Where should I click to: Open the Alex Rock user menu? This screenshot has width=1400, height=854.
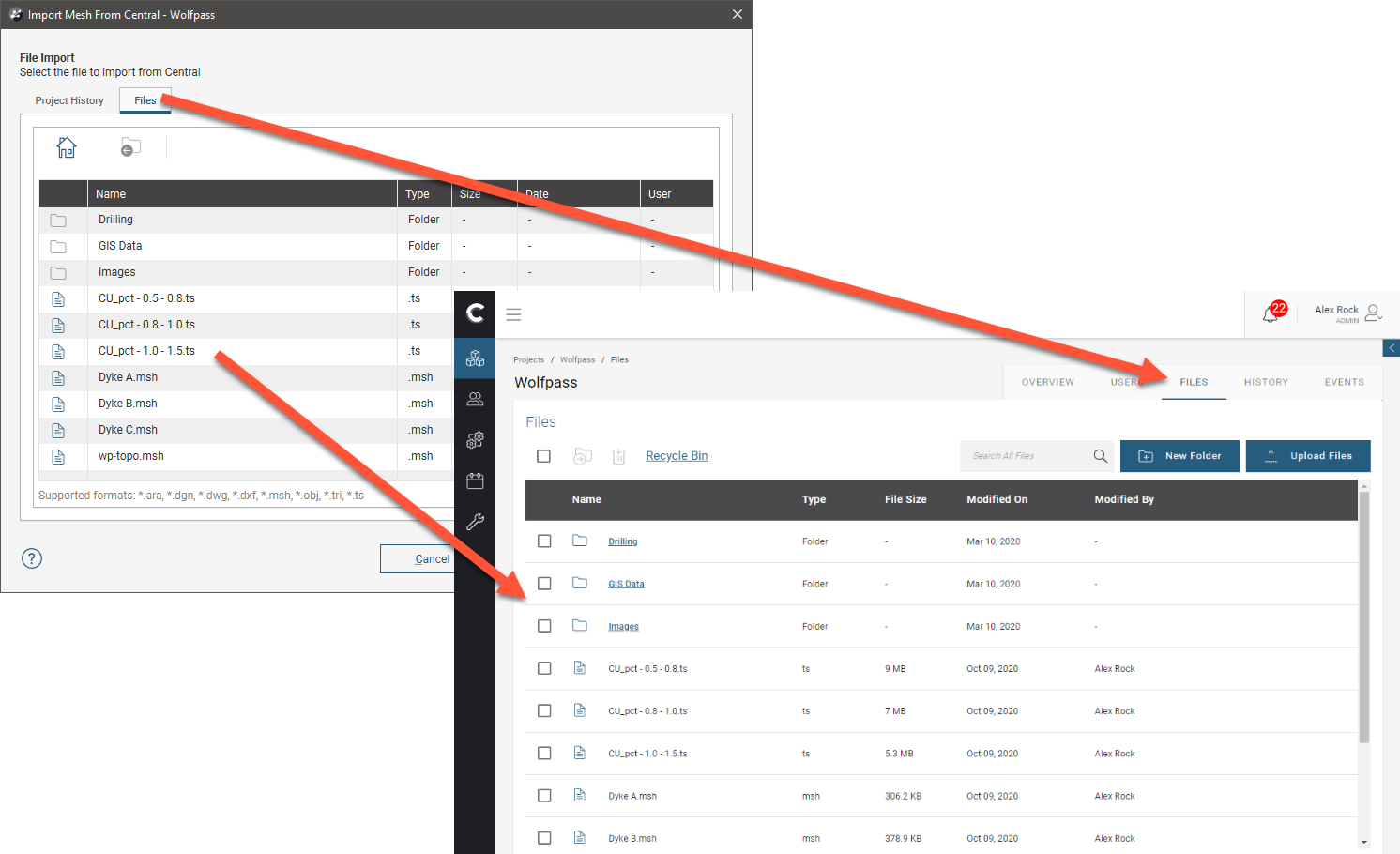[x=1348, y=313]
